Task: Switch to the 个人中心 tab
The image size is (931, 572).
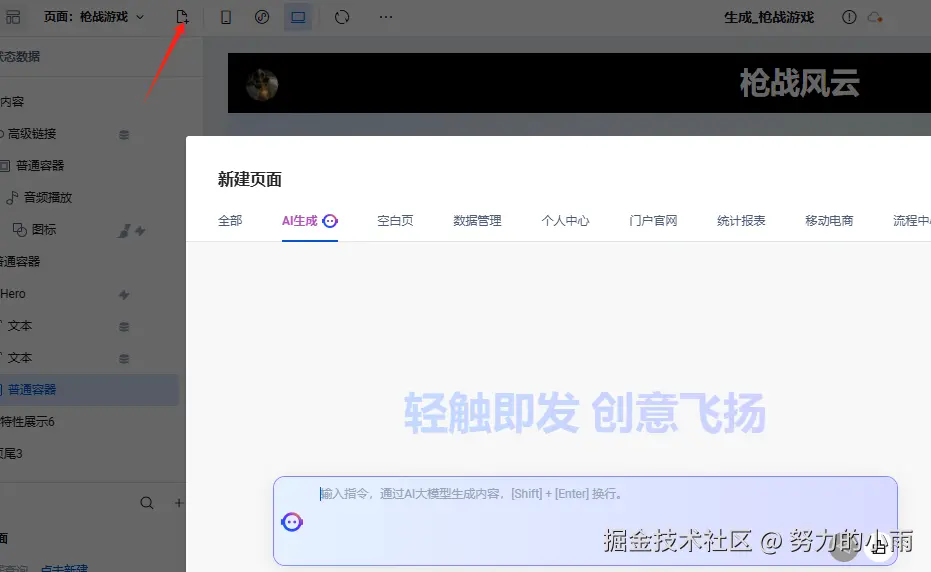Action: [565, 220]
